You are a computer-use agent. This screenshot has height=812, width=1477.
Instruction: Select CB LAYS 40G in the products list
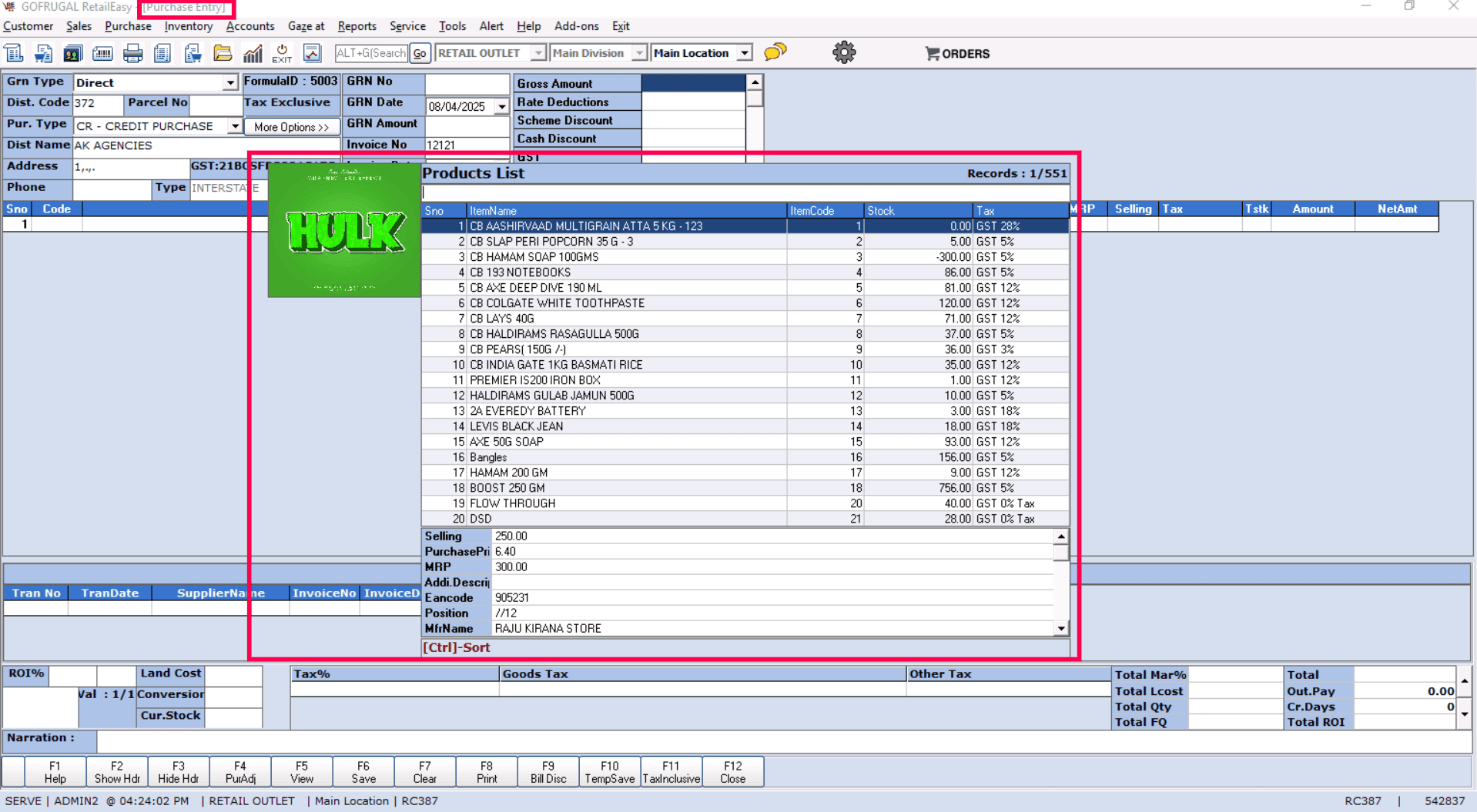point(501,319)
